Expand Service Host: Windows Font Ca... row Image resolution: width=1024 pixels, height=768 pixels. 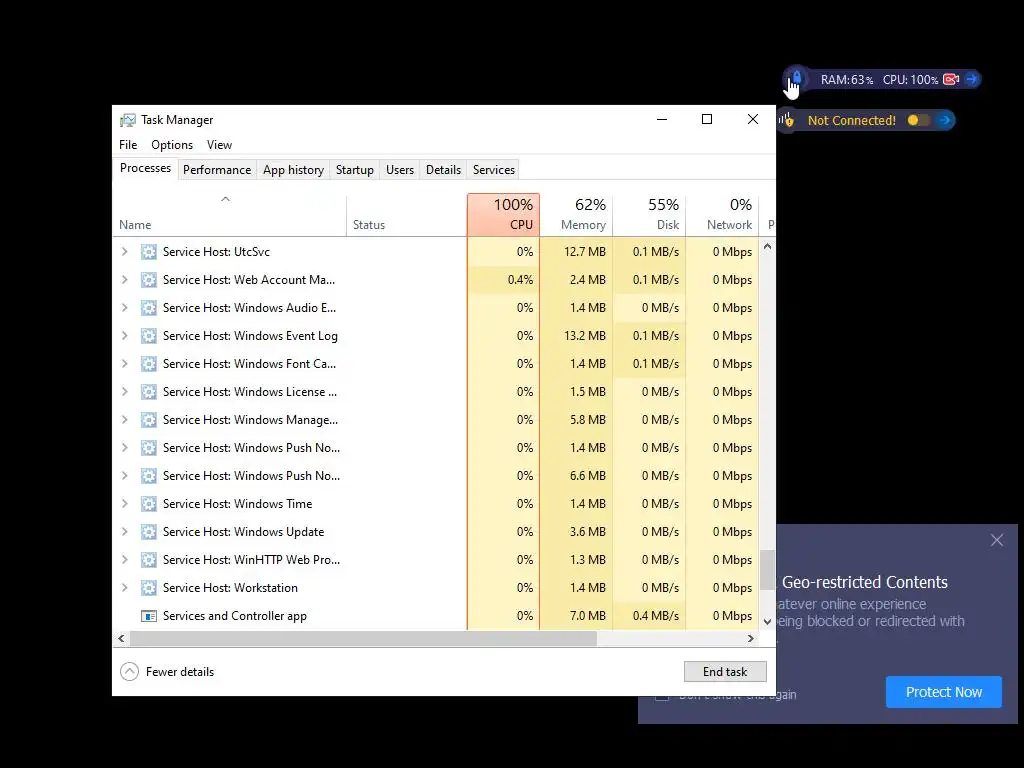pos(125,364)
